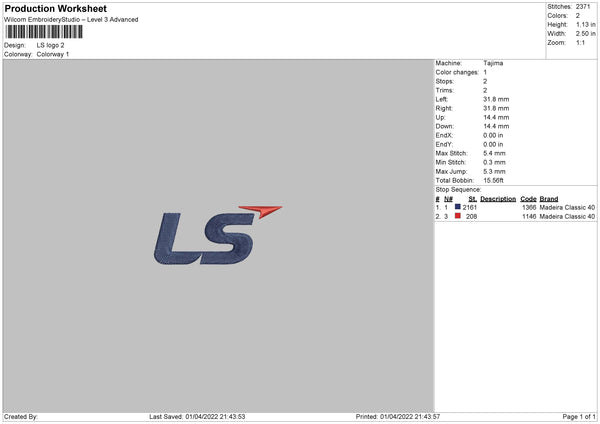Click the 'Created By:' footer label
Viewport: 600px width, 424px height.
[x=21, y=416]
